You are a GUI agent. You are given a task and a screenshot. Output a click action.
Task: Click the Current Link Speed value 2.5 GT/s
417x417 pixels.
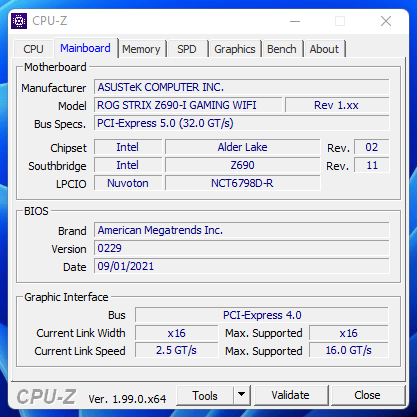point(177,350)
